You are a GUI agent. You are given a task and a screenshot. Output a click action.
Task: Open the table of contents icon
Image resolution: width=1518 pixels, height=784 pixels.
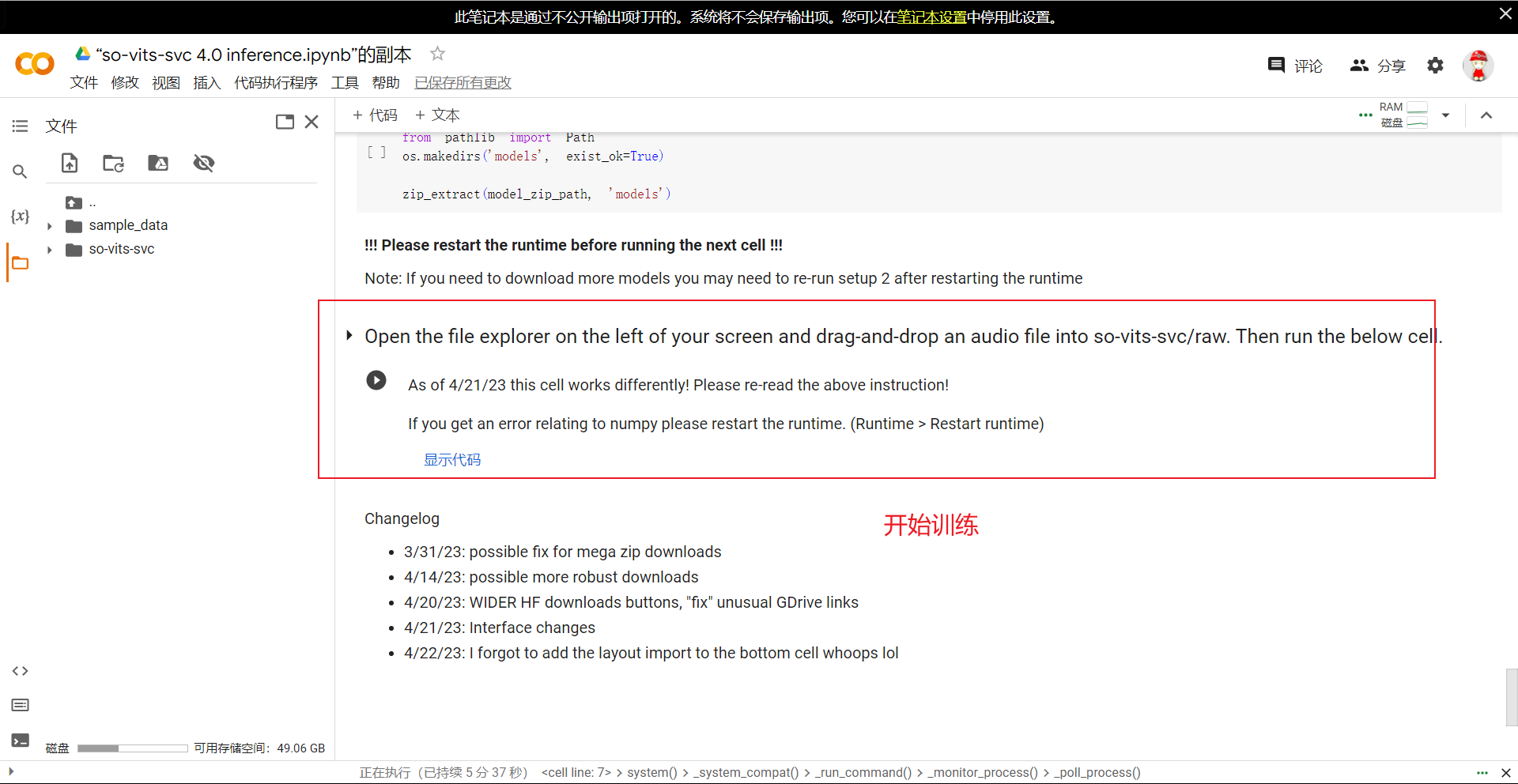[20, 126]
